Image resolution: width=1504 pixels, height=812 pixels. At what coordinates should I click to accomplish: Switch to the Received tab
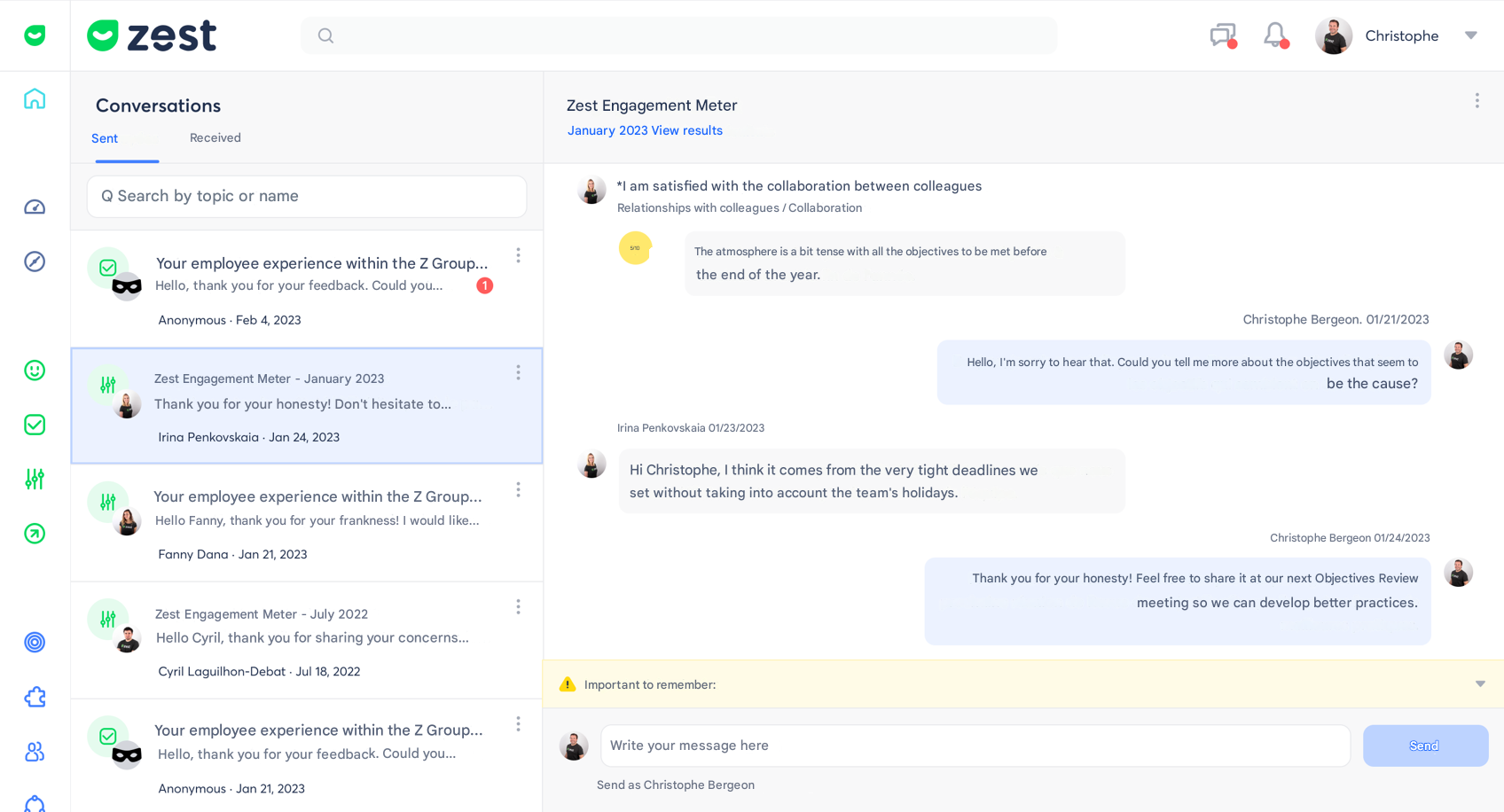215,138
